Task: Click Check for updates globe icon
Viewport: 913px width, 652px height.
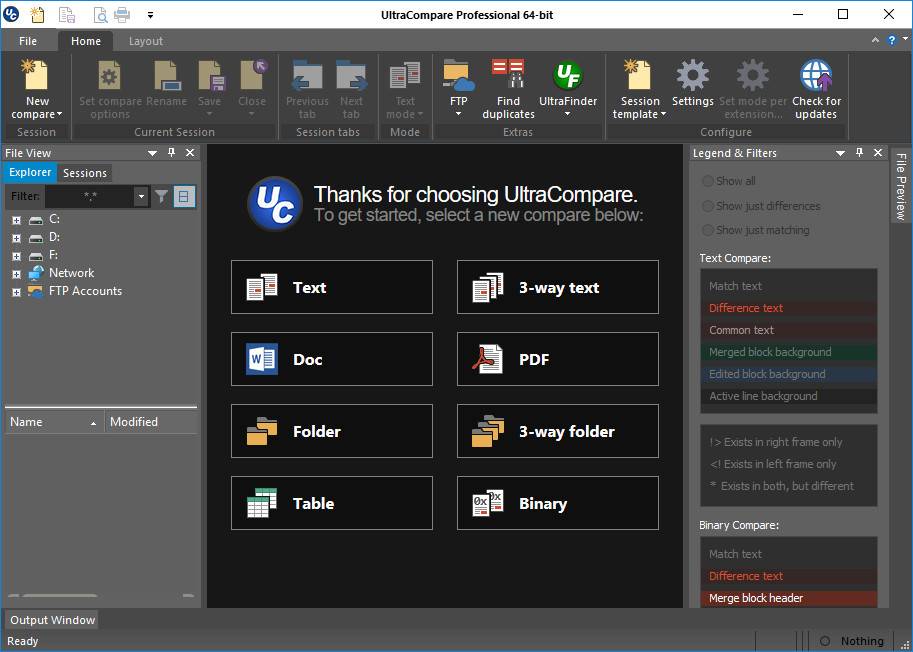Action: click(816, 75)
